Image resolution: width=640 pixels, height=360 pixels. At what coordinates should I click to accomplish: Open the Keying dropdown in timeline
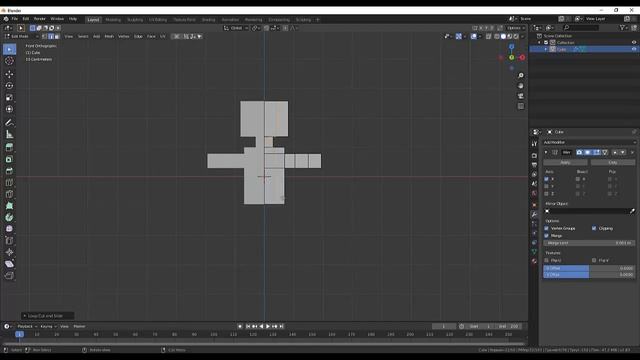(x=48, y=327)
